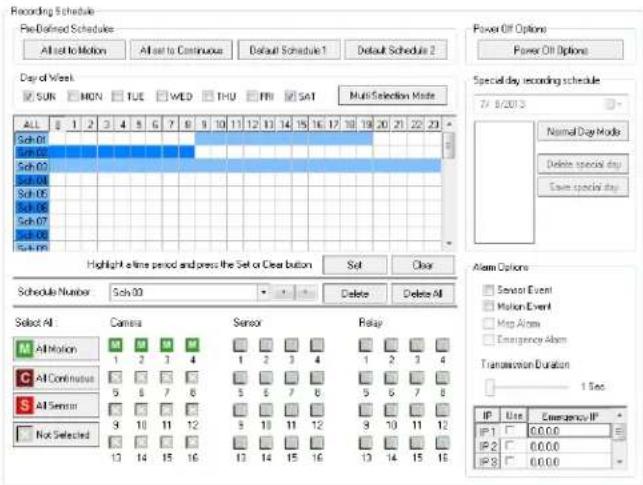This screenshot has width=643, height=485.
Task: Select Relay 10 icon
Action: click(391, 410)
